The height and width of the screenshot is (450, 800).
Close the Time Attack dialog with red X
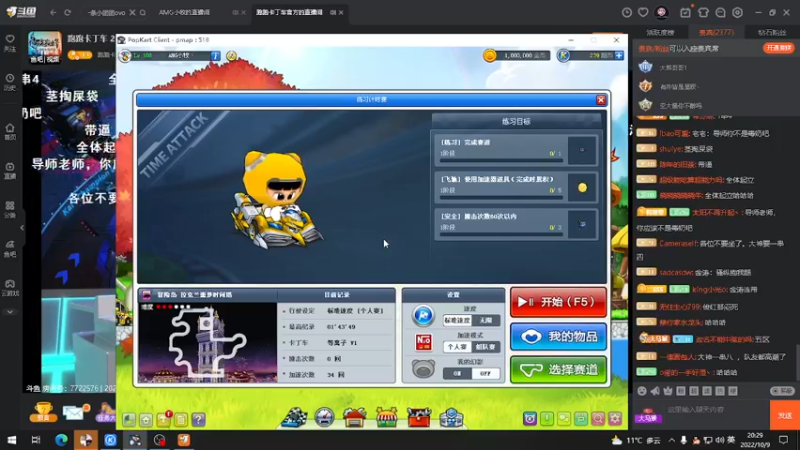pyautogui.click(x=601, y=99)
